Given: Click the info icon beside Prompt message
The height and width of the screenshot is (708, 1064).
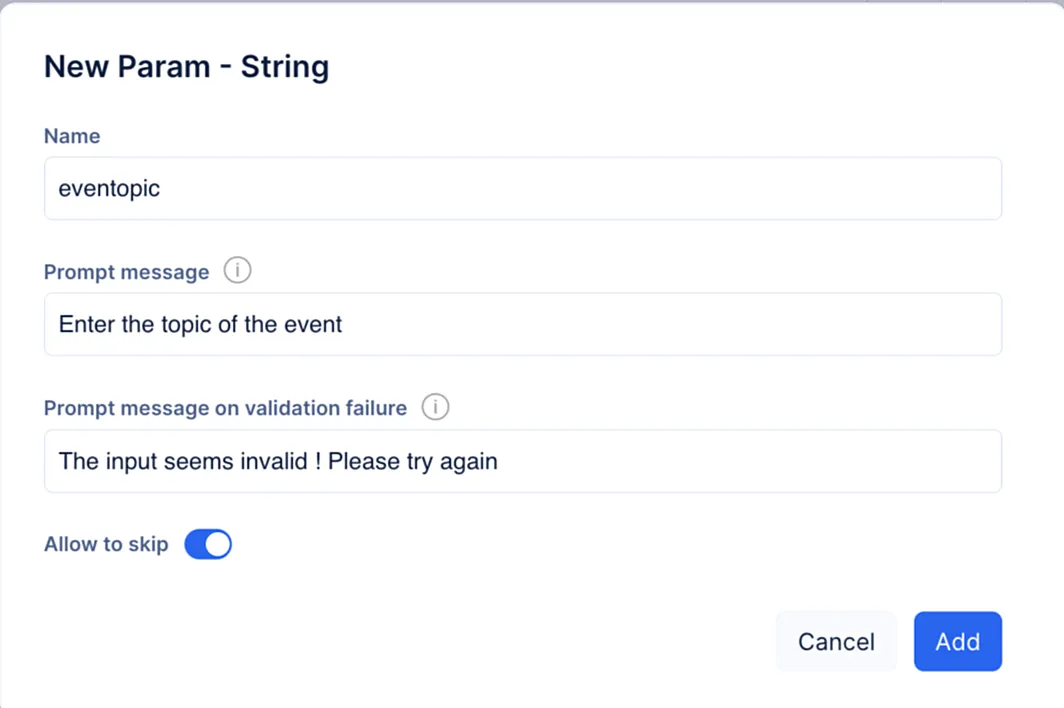Looking at the screenshot, I should 237,271.
